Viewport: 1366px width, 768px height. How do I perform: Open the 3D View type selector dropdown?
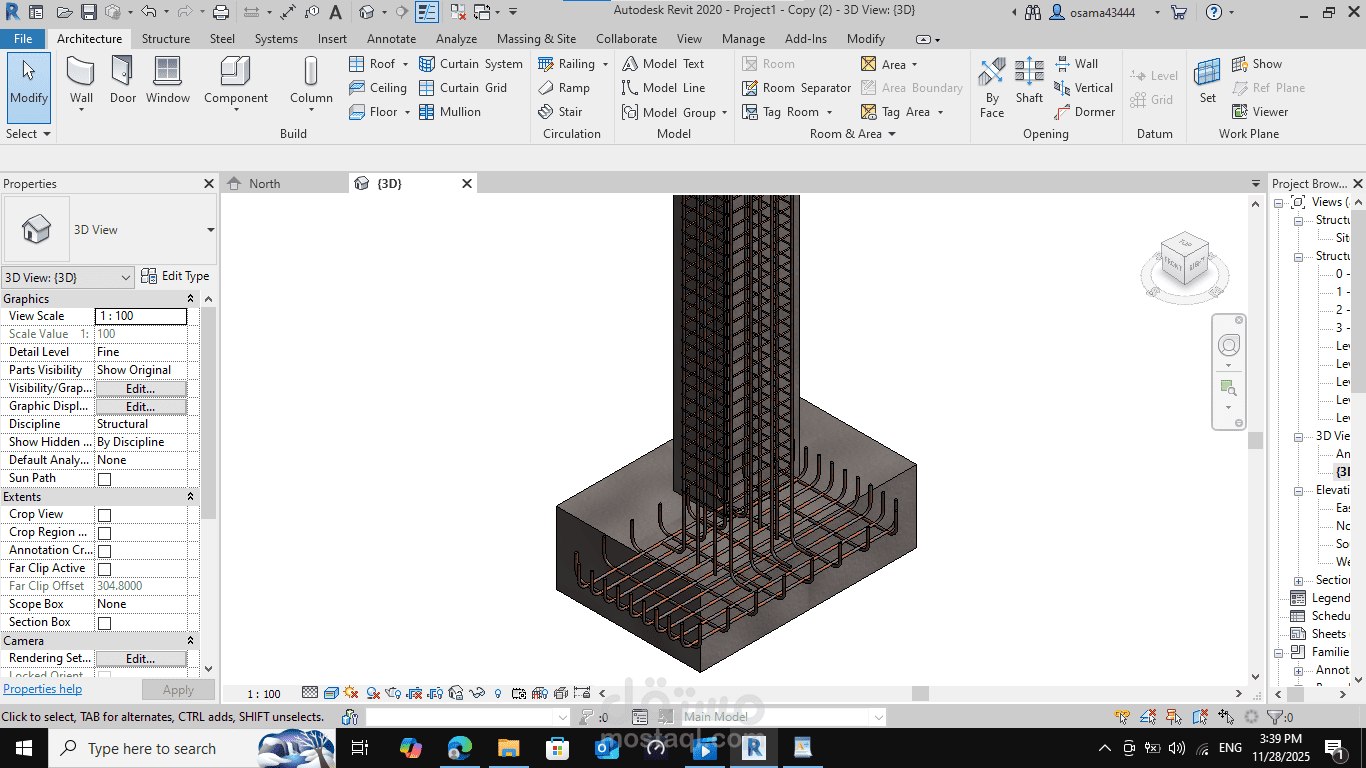point(210,230)
